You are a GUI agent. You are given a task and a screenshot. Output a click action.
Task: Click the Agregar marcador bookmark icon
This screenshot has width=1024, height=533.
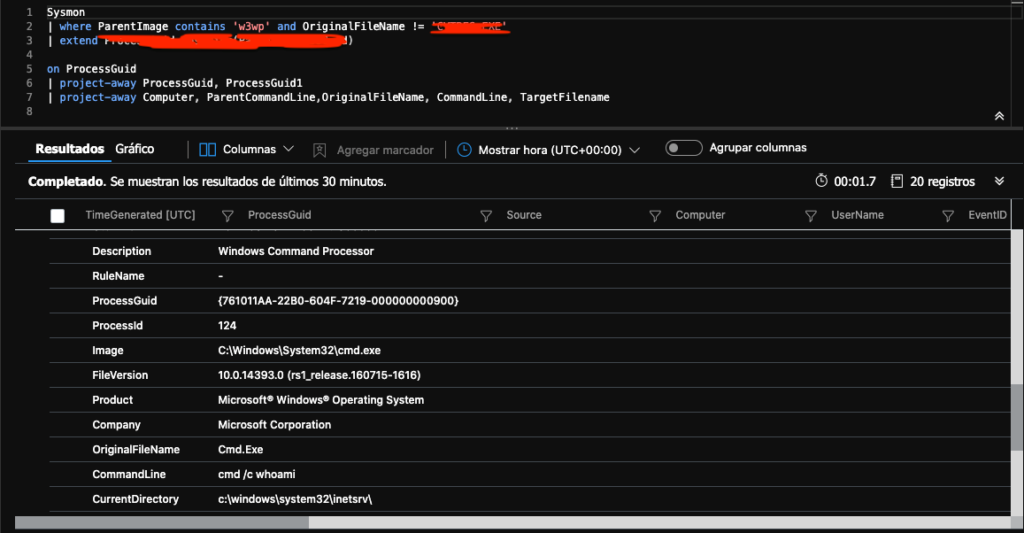pos(319,150)
